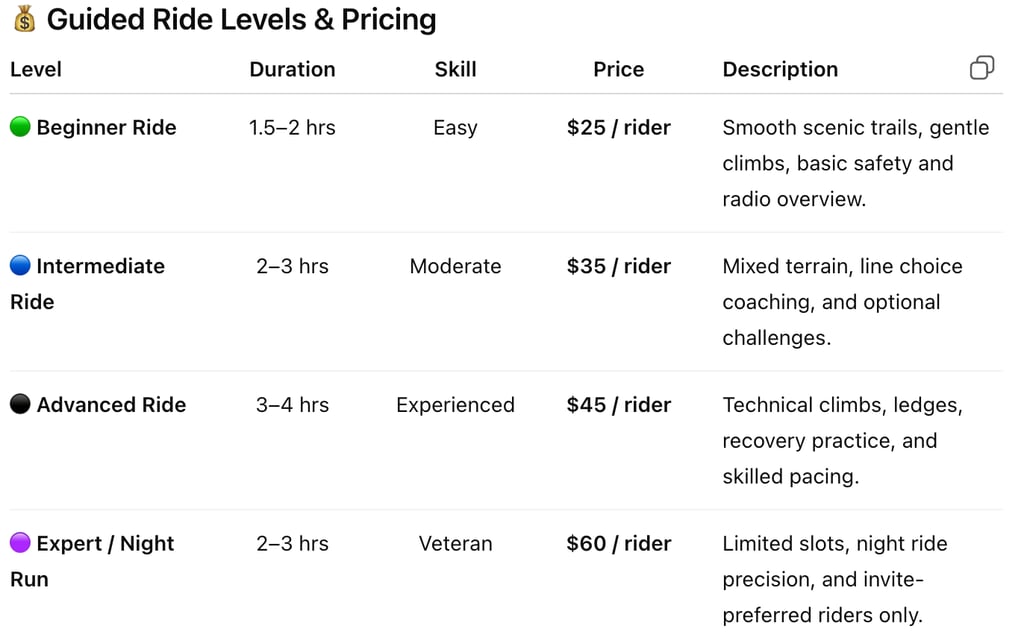This screenshot has width=1024, height=640.
Task: Click the $25 / rider price
Action: point(618,127)
